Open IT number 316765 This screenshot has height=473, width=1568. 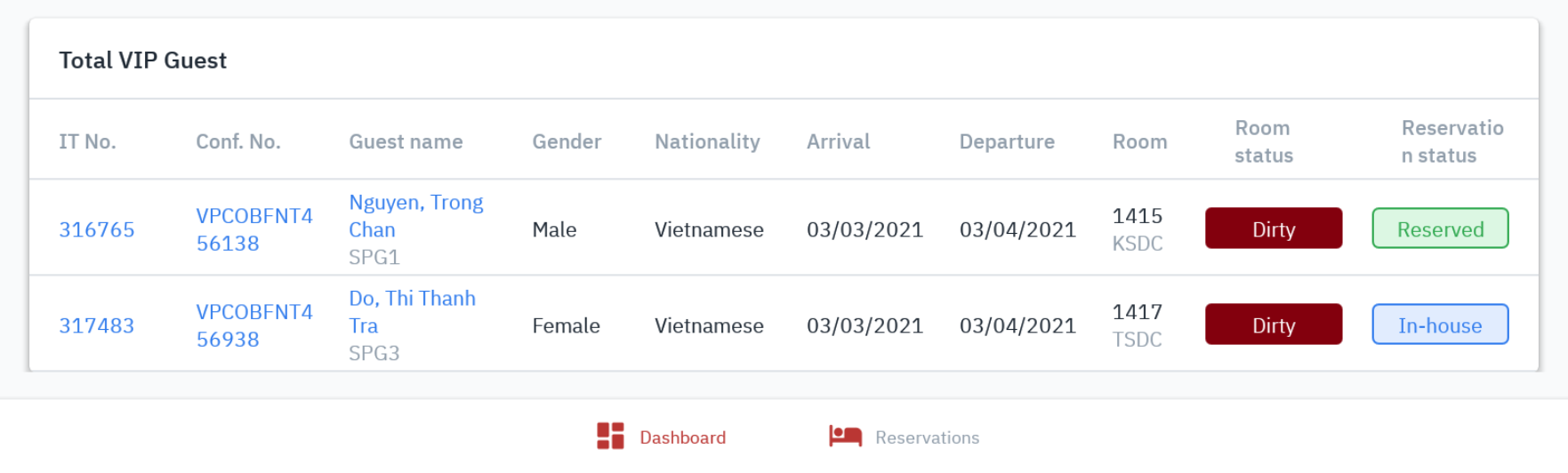tap(97, 229)
